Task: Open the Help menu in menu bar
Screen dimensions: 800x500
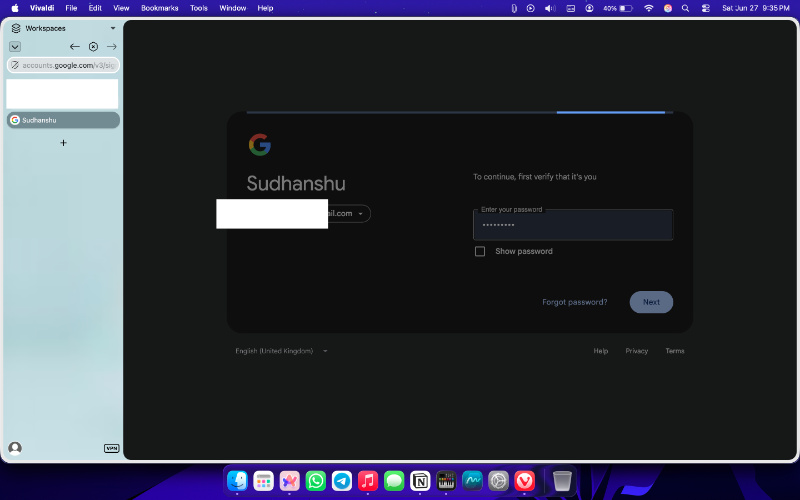Action: click(265, 8)
